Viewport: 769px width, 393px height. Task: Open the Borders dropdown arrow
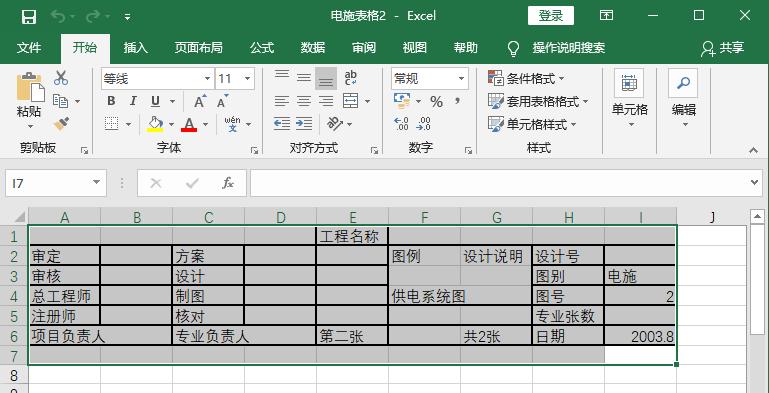tap(128, 125)
